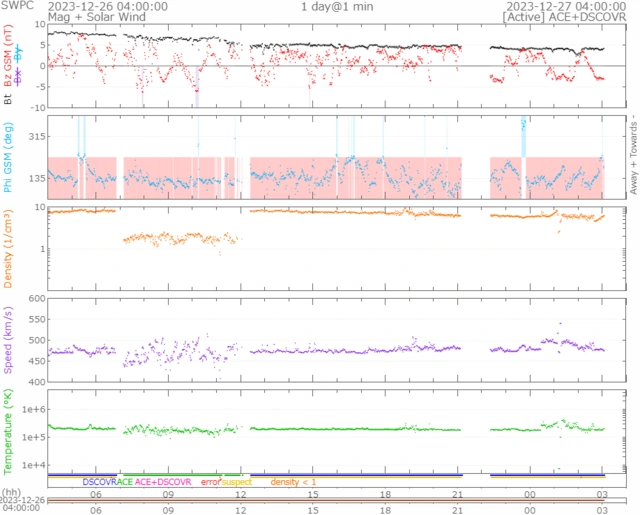Viewport: 640px width, 515px height.
Task: Click the Density (1/cm³) axis label
Action: coord(8,249)
